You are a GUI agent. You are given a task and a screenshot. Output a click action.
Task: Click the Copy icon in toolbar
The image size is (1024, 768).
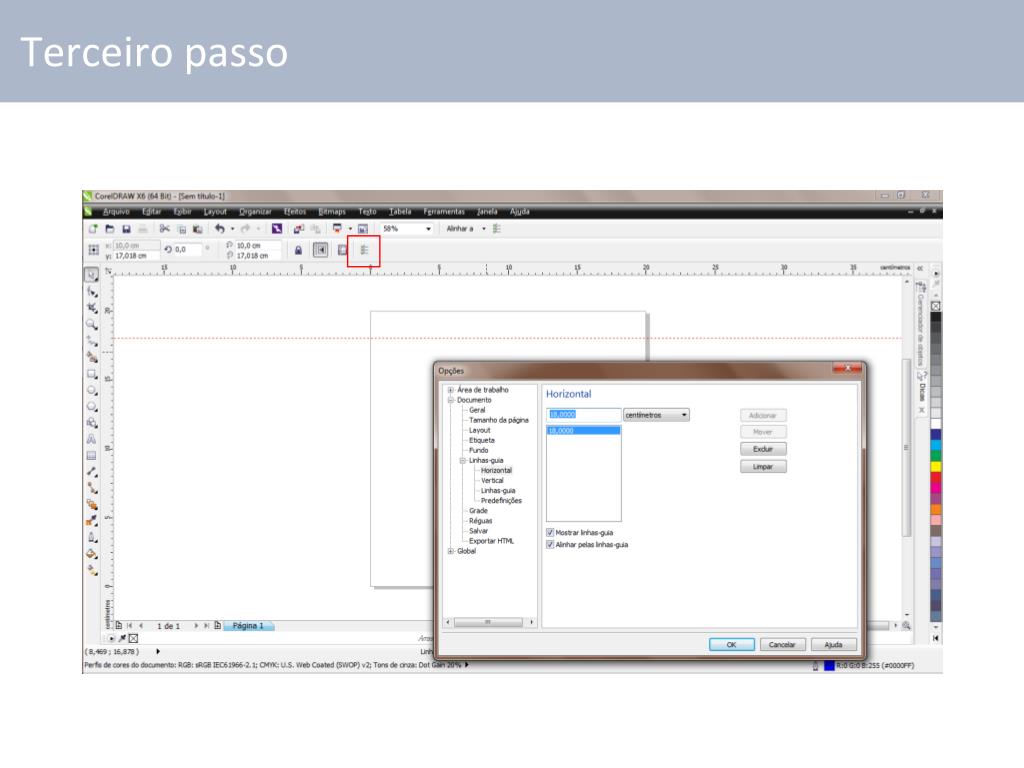pyautogui.click(x=182, y=229)
